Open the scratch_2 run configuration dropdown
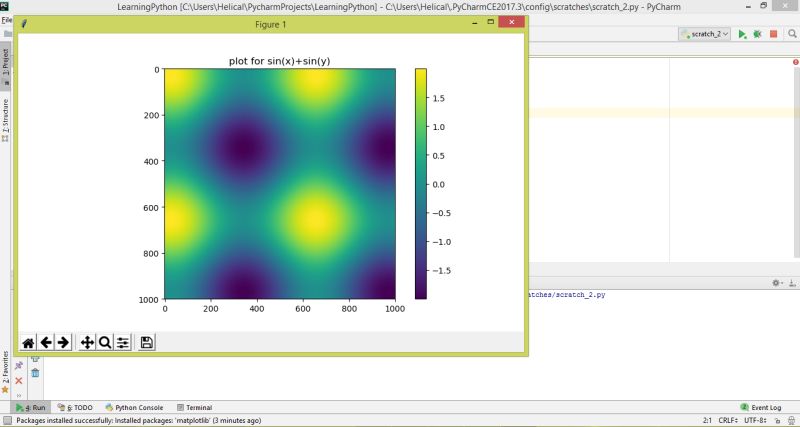 [705, 34]
